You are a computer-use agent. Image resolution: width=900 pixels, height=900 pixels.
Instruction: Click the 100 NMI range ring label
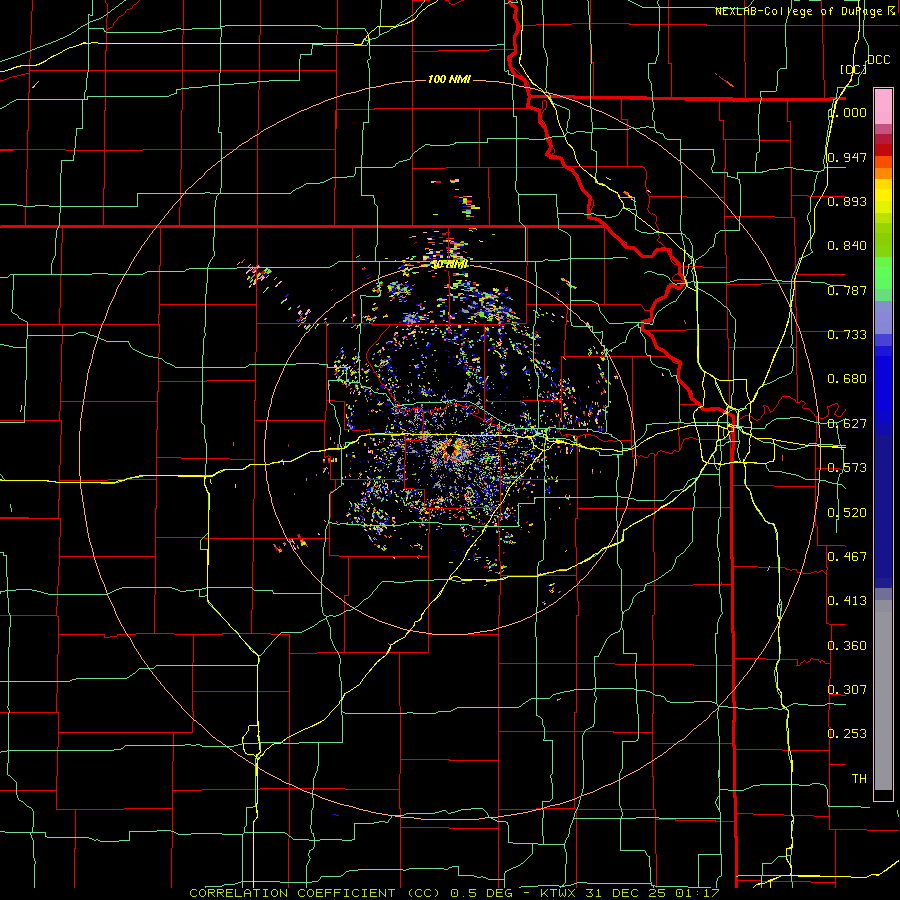(x=449, y=79)
